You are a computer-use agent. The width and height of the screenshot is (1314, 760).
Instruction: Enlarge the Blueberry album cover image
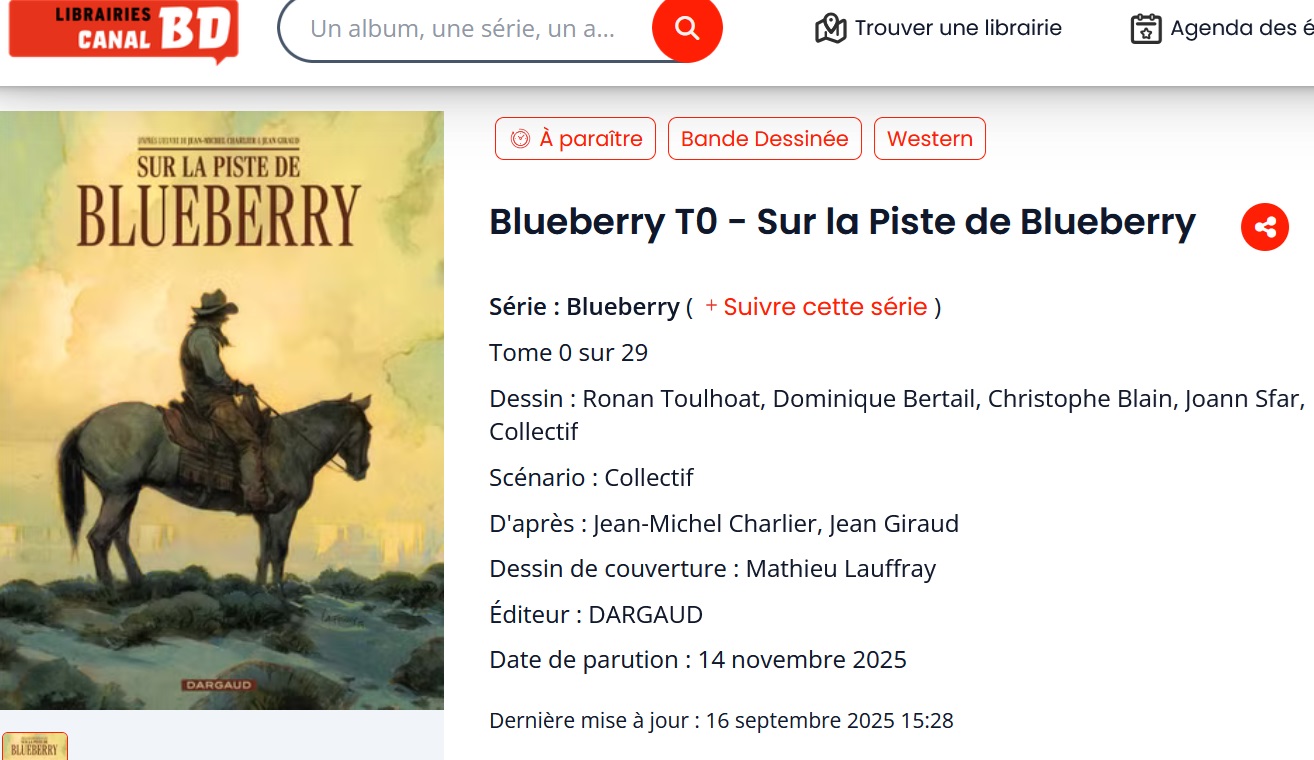point(221,410)
